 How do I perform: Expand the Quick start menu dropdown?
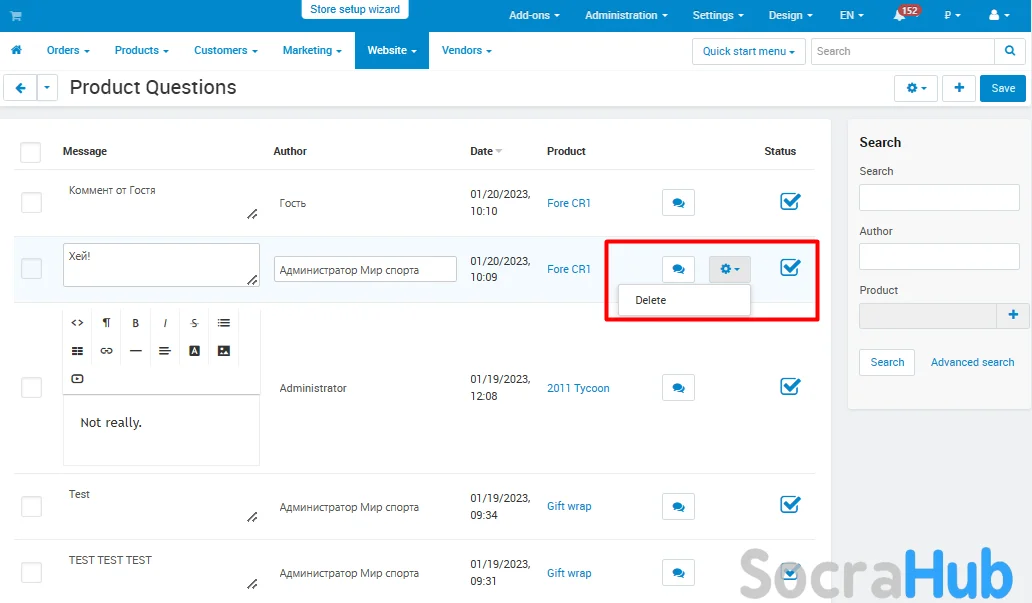click(x=748, y=51)
